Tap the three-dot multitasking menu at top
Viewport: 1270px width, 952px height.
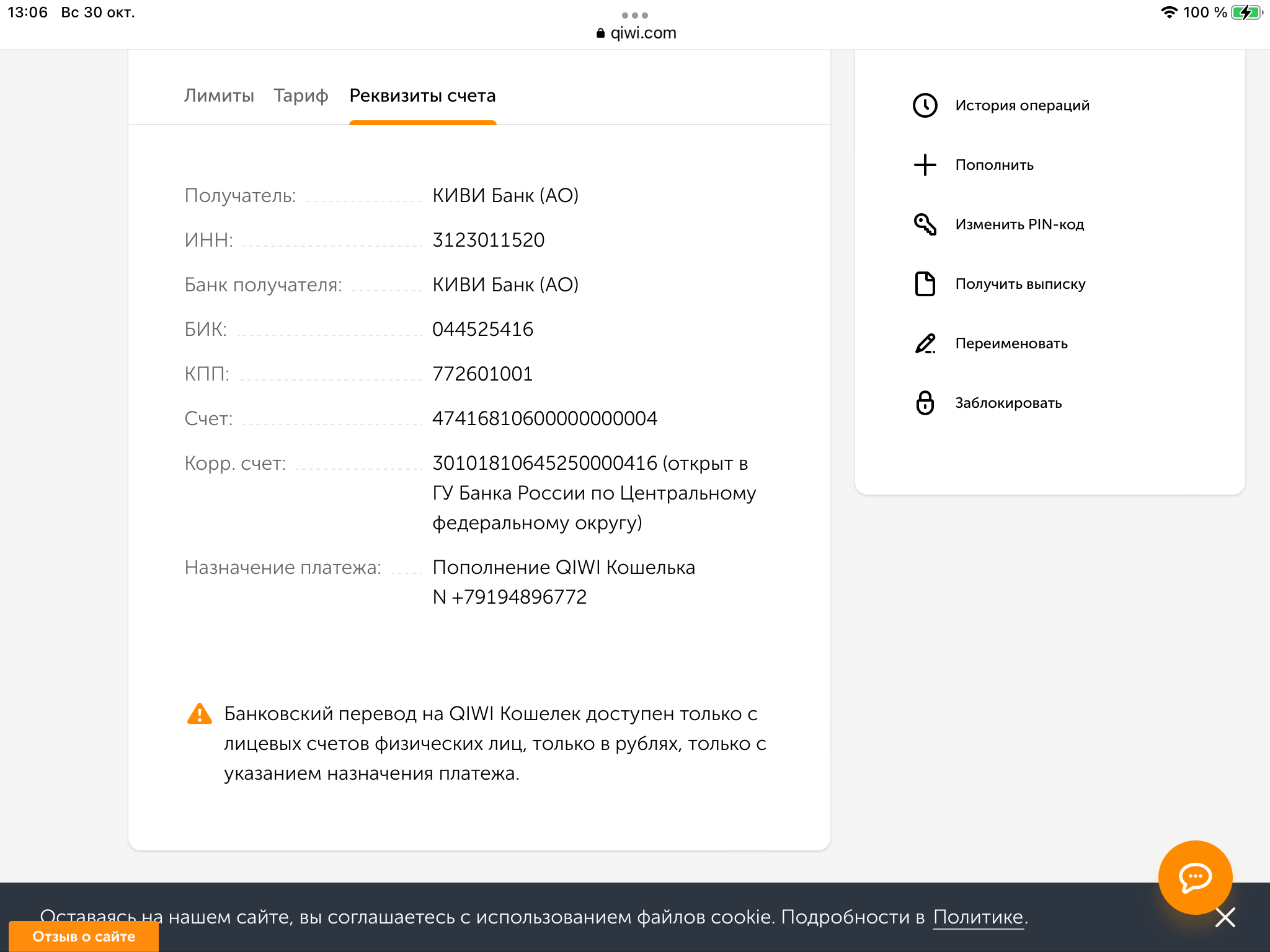point(635,15)
